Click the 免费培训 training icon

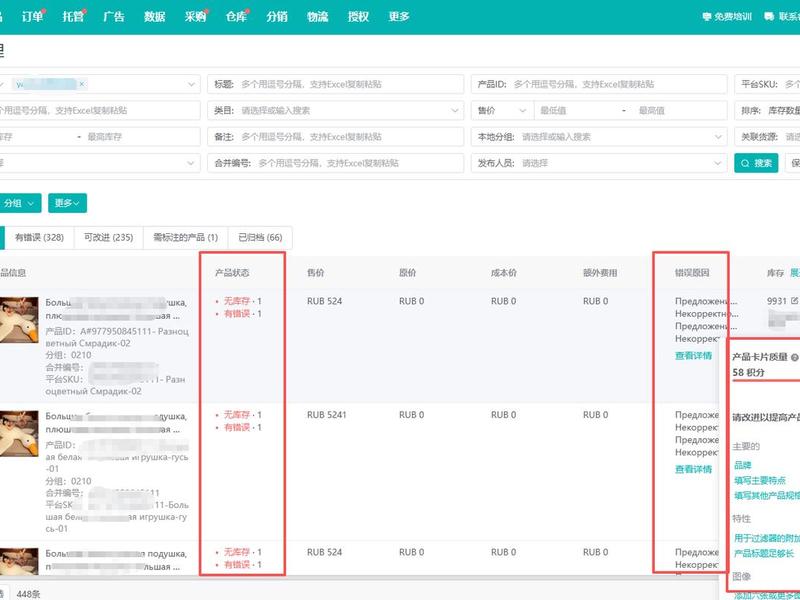(x=707, y=16)
